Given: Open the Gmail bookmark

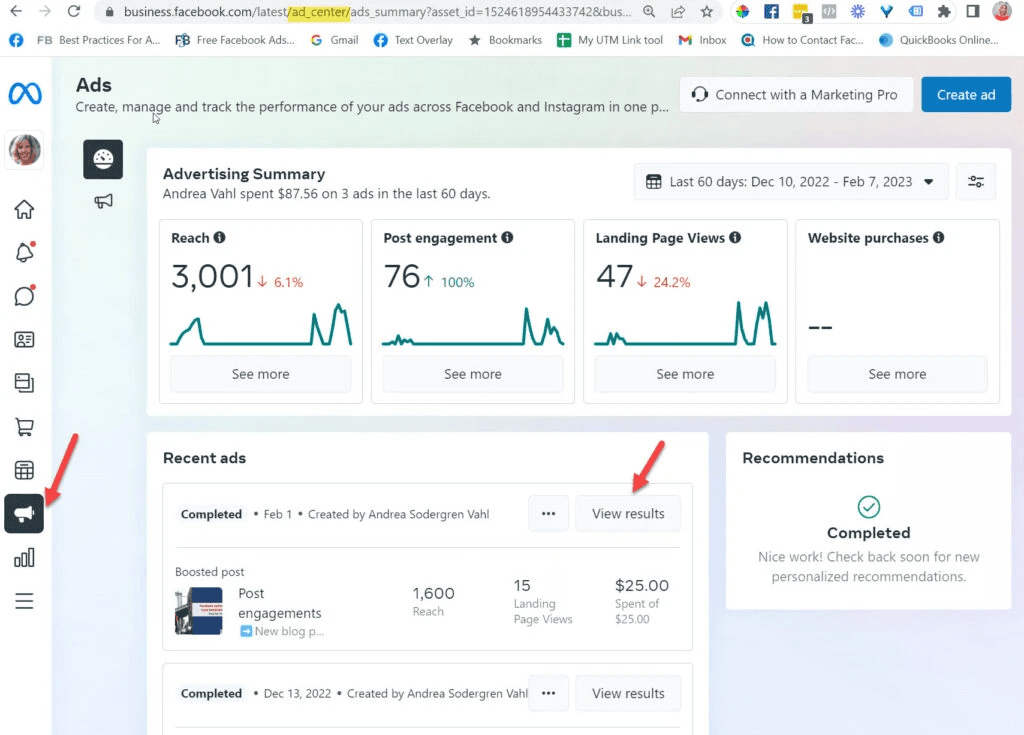Looking at the screenshot, I should tap(334, 40).
